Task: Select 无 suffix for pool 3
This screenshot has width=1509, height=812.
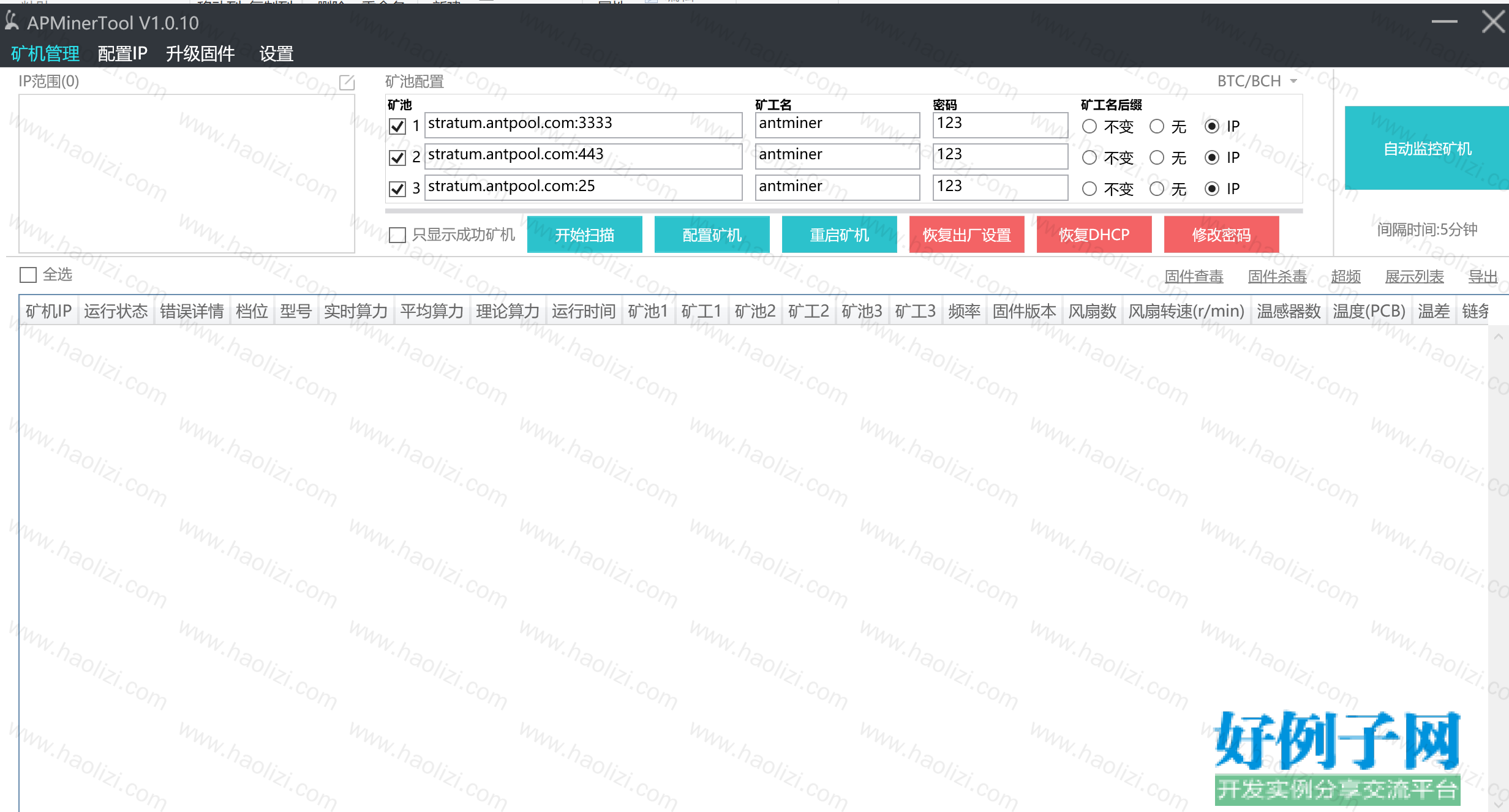Action: pyautogui.click(x=1156, y=189)
